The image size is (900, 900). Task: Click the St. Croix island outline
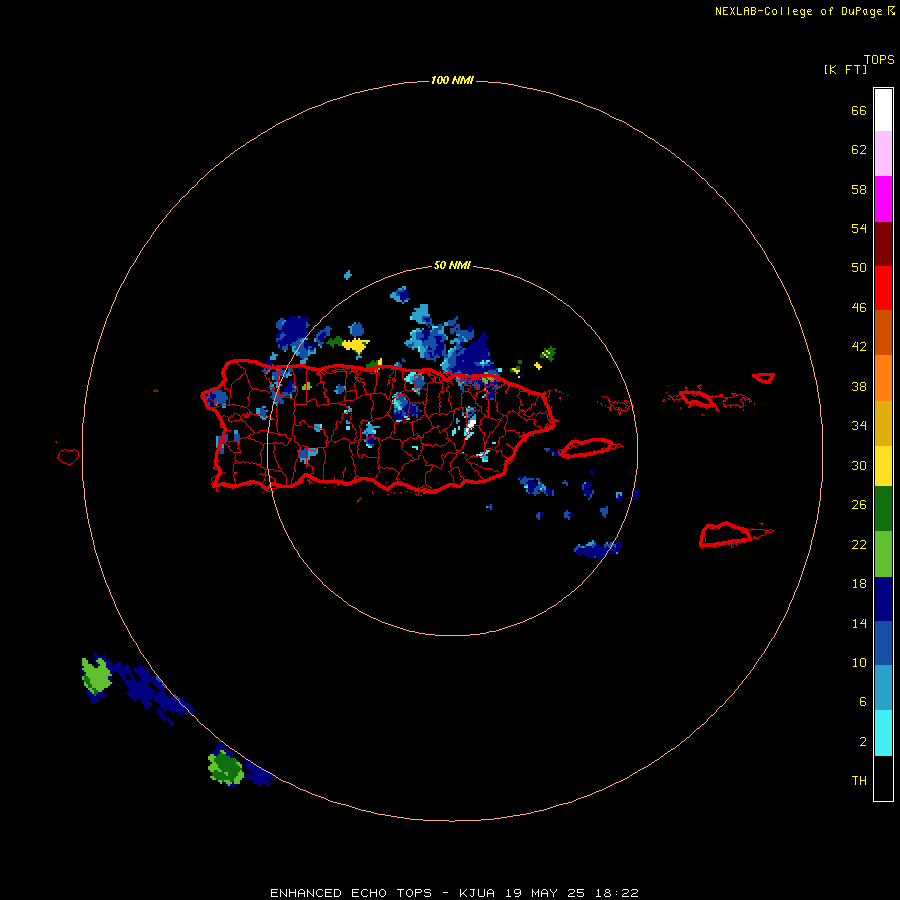(x=727, y=534)
